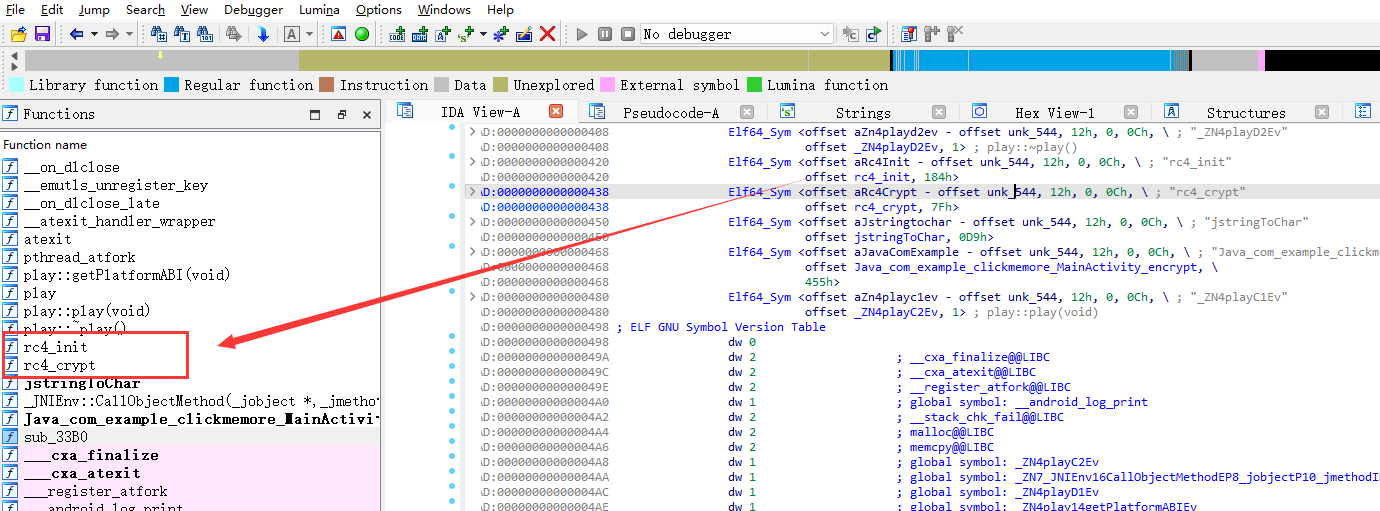Open dropdown arrow beside green 's' icon
Screen dimensions: 1380x511
483,34
